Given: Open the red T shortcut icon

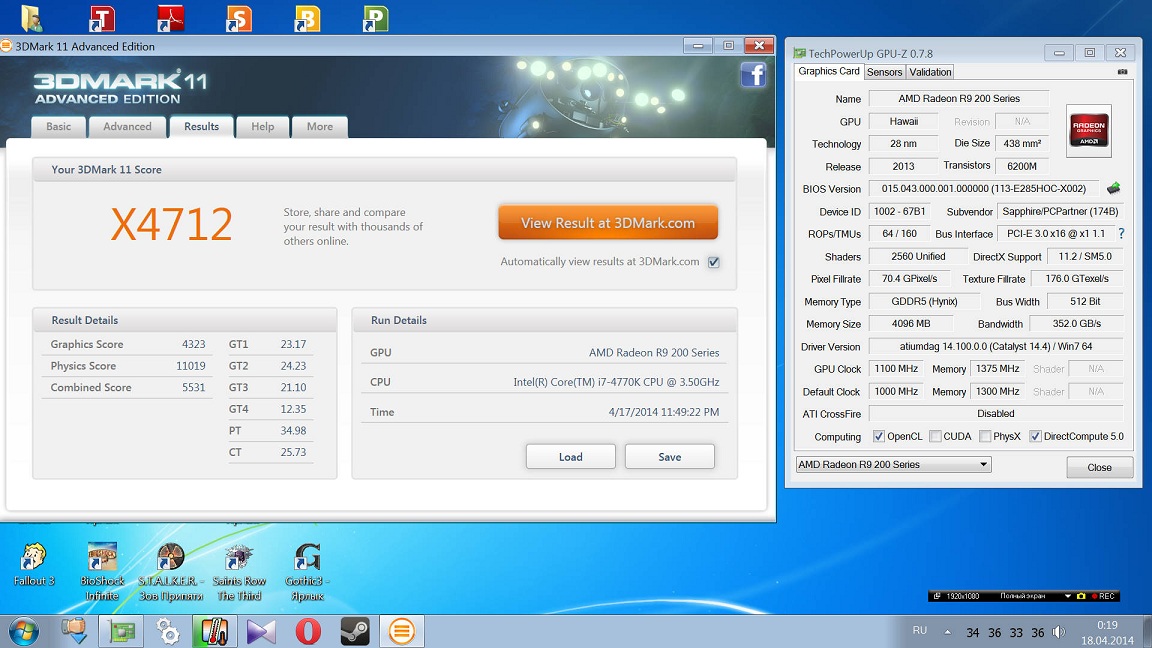Looking at the screenshot, I should 101,18.
